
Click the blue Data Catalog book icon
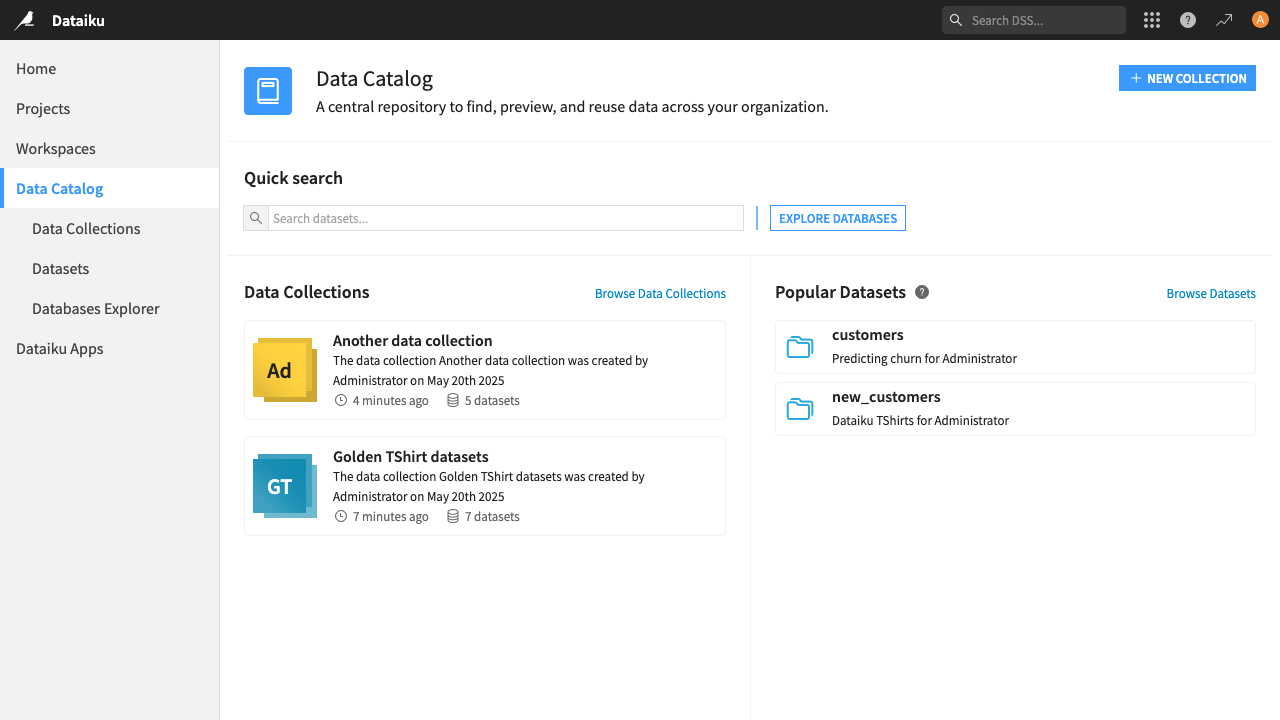(x=268, y=91)
